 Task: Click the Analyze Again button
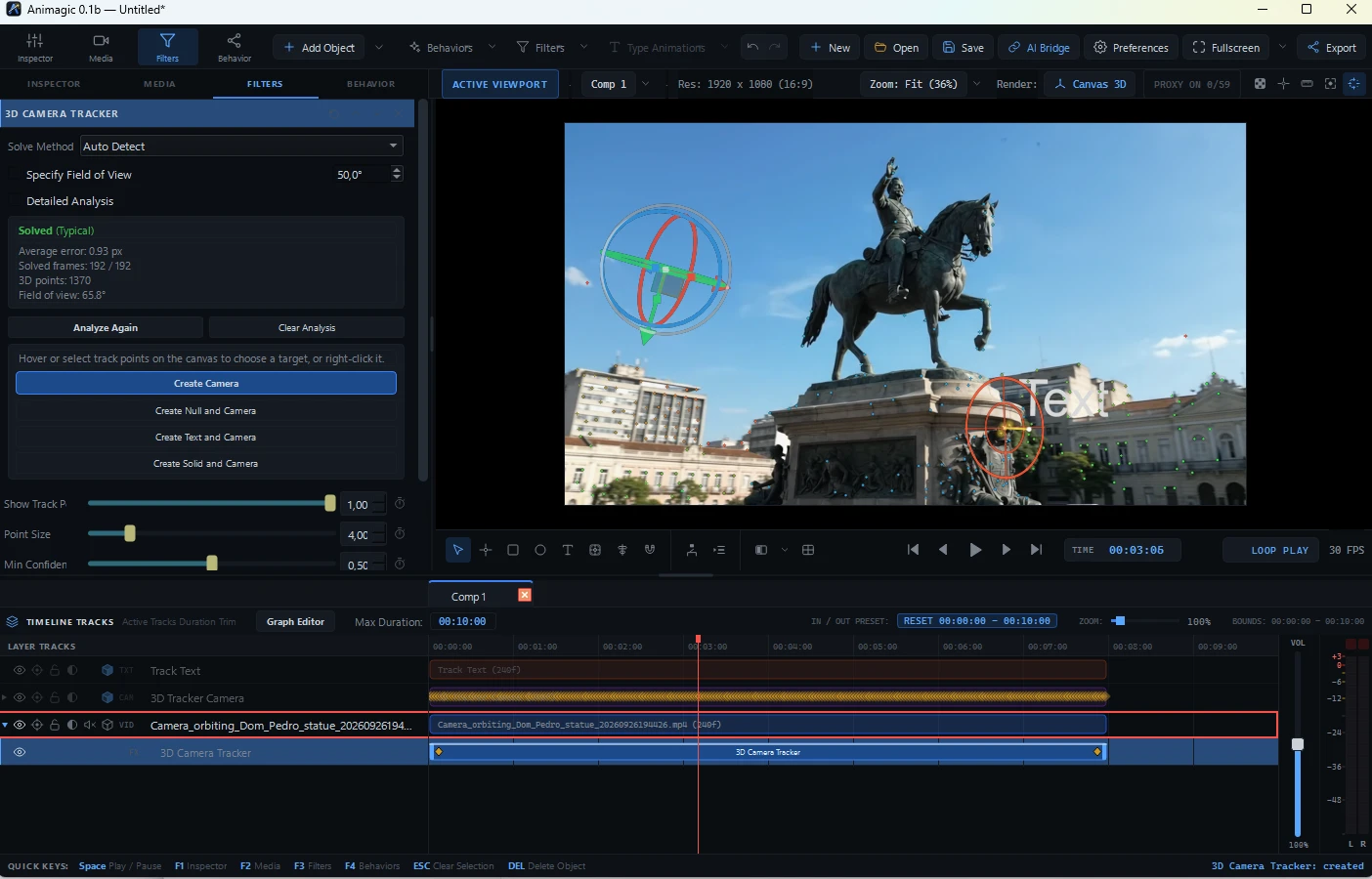click(x=106, y=327)
